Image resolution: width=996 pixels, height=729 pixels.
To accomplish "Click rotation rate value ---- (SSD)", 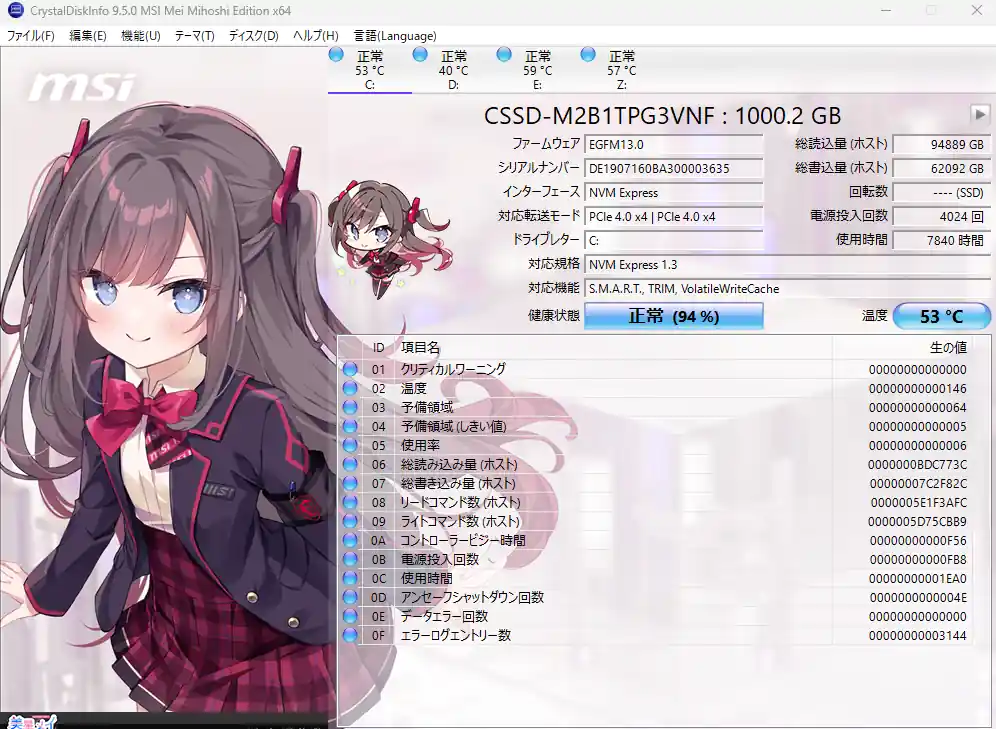I will pos(941,192).
